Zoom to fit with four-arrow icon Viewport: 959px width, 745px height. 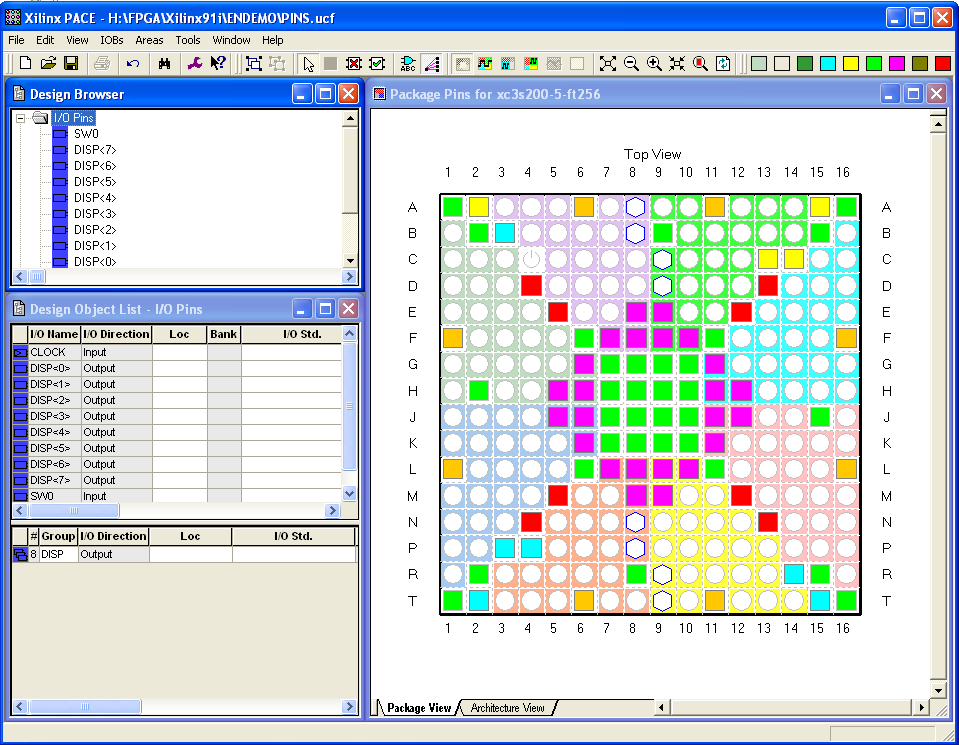(x=607, y=63)
